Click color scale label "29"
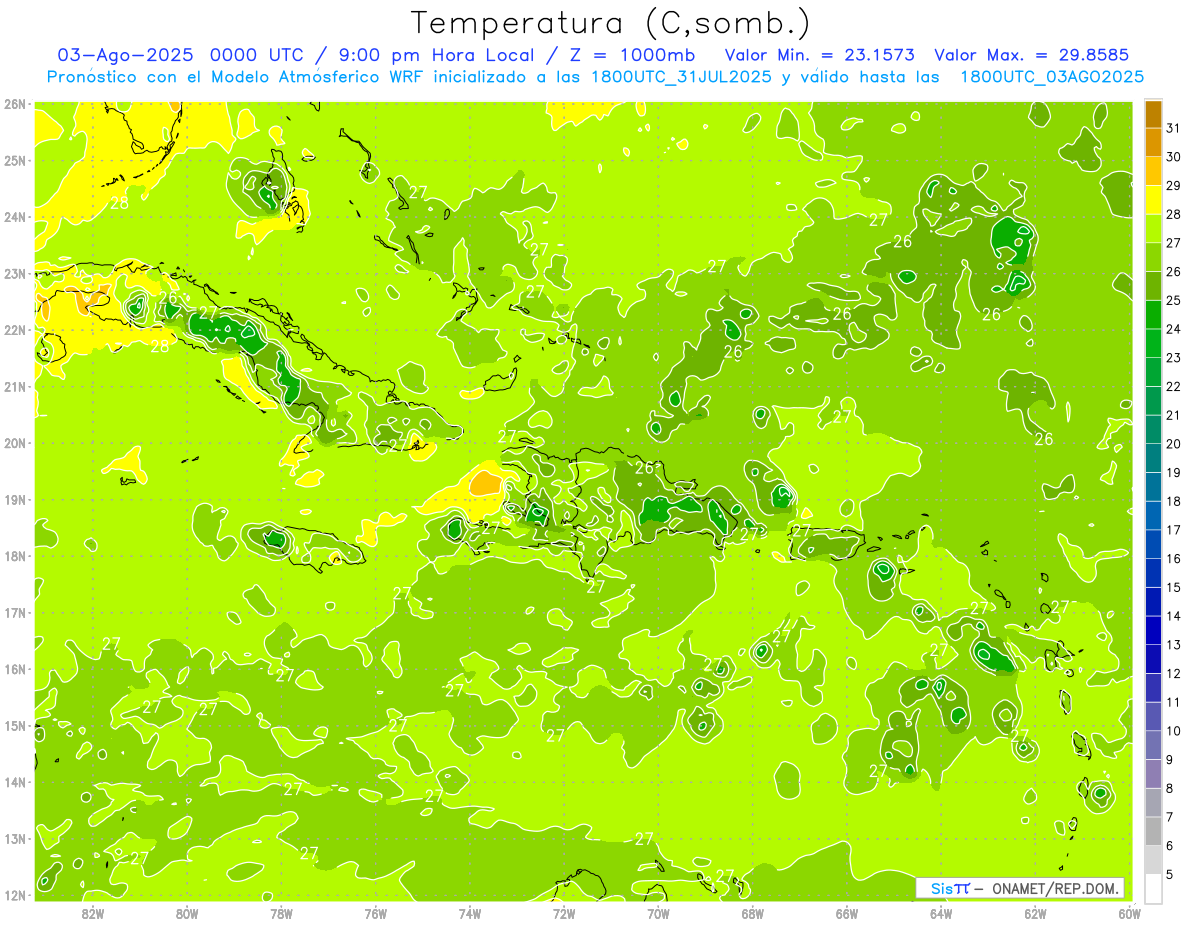The image size is (1200, 927). tap(1174, 186)
